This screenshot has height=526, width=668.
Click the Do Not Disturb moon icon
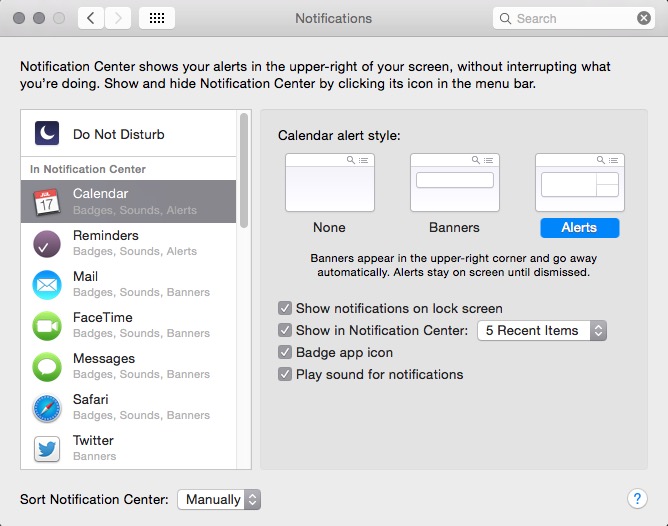(x=47, y=133)
